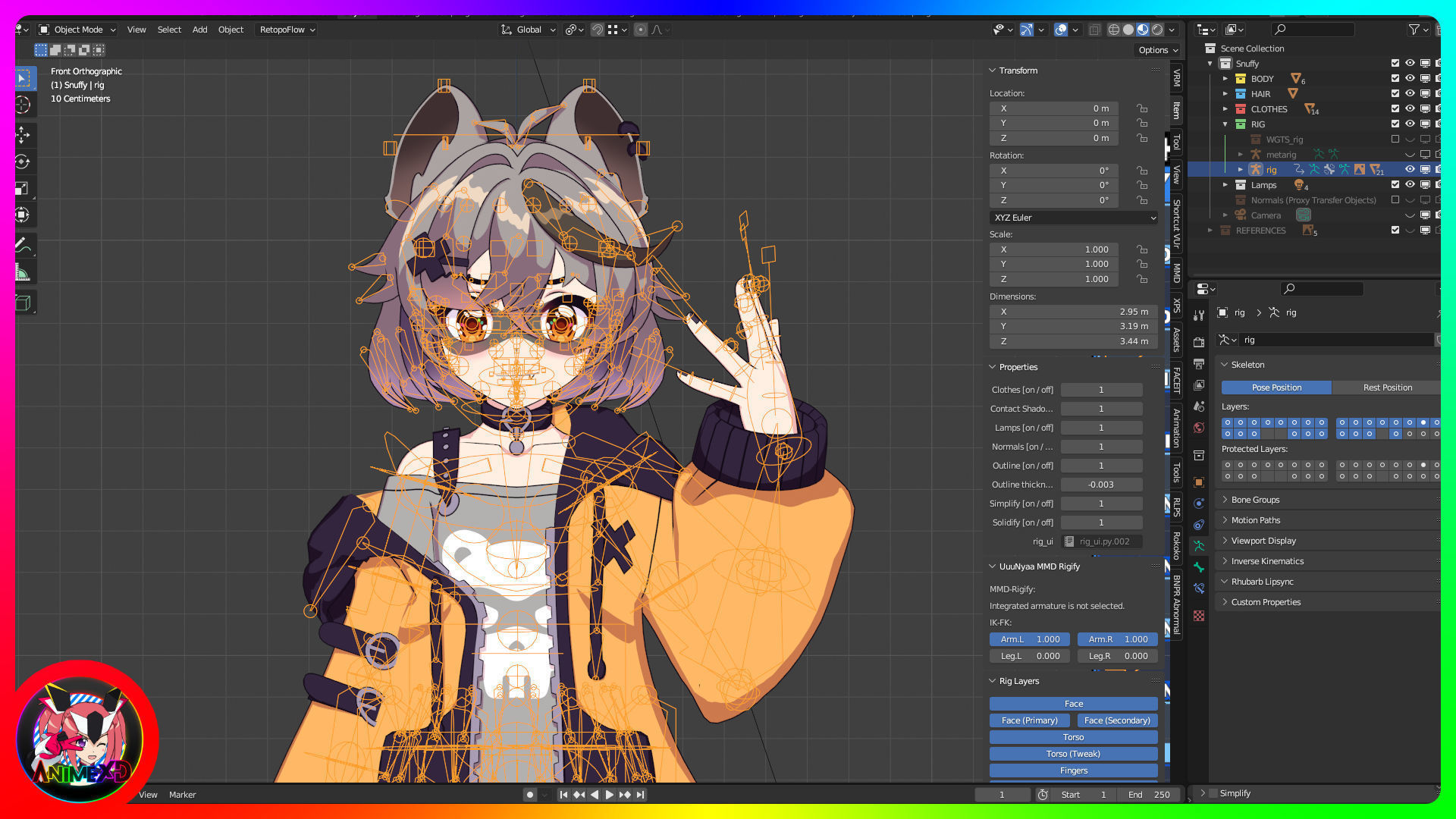
Task: Toggle CLOTHES collection exclude checkbox
Action: [x=1395, y=109]
